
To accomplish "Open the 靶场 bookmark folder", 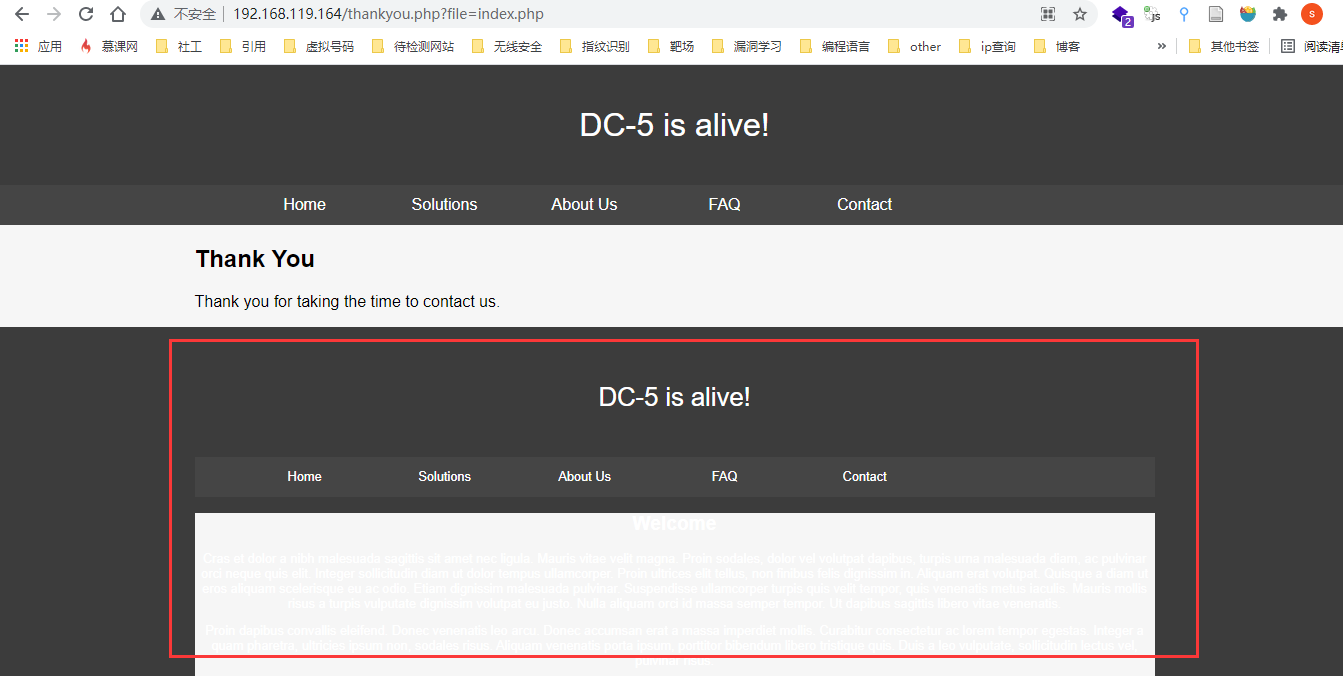I will [671, 46].
